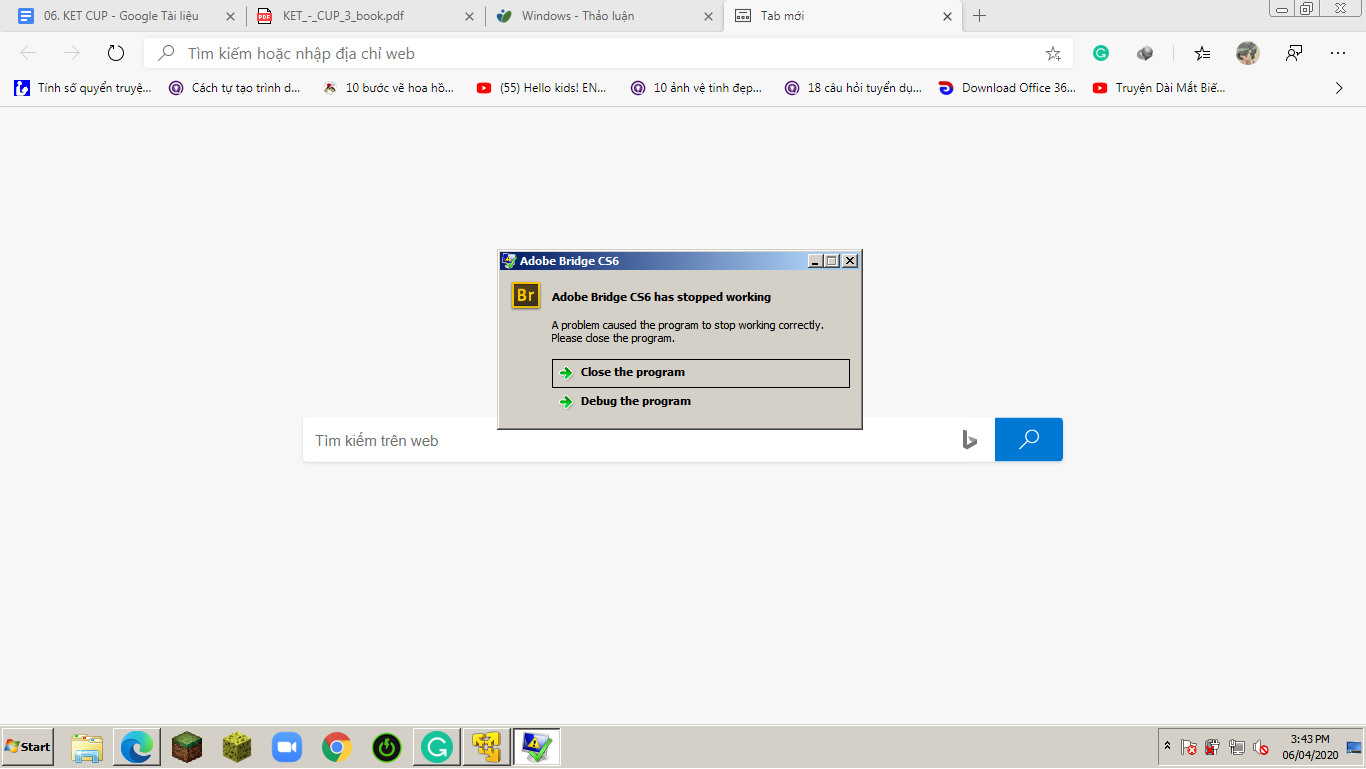Click the Action Center flag tray icon

tap(1189, 747)
